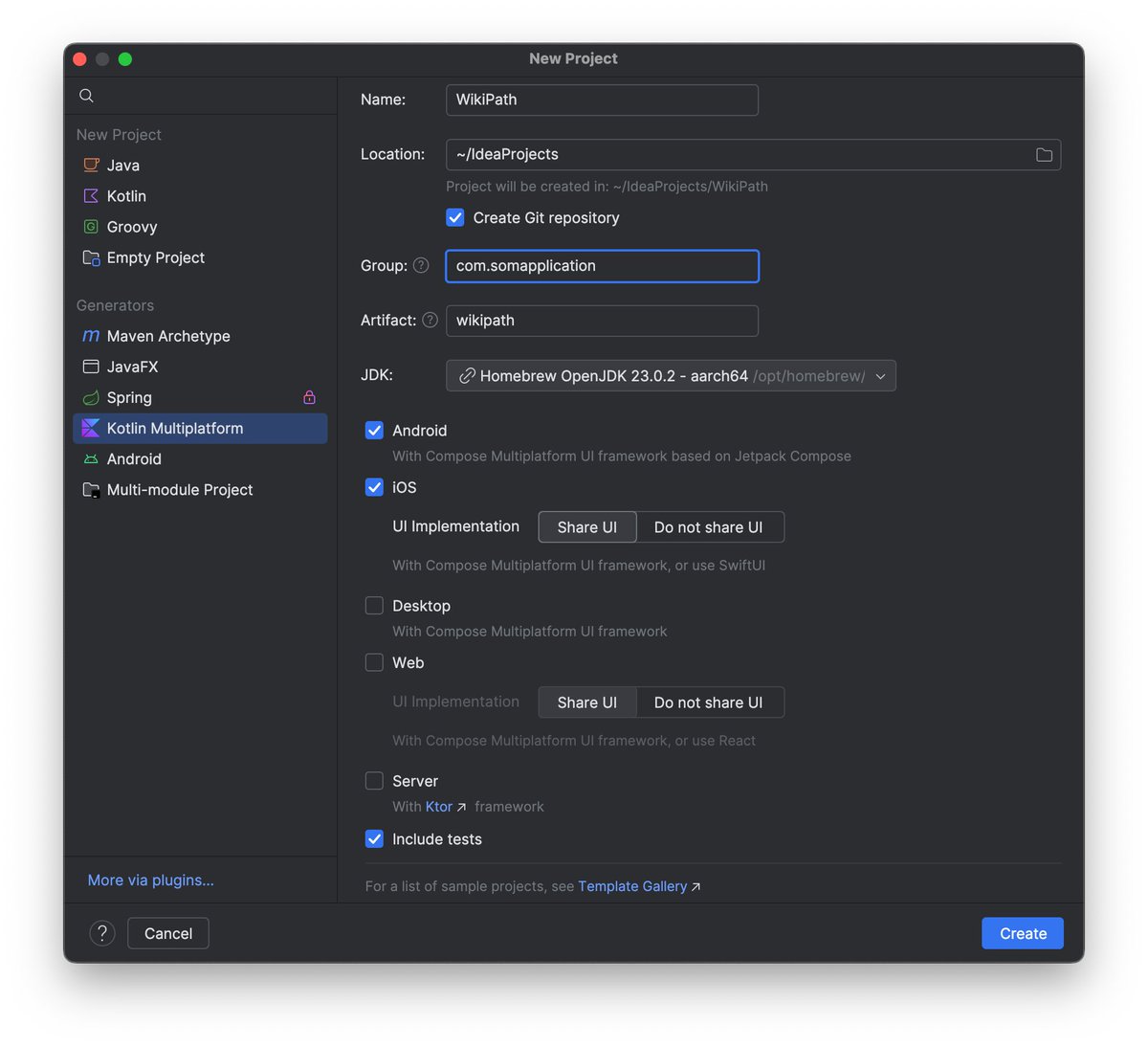Enable the Desktop target checkbox

click(x=374, y=605)
